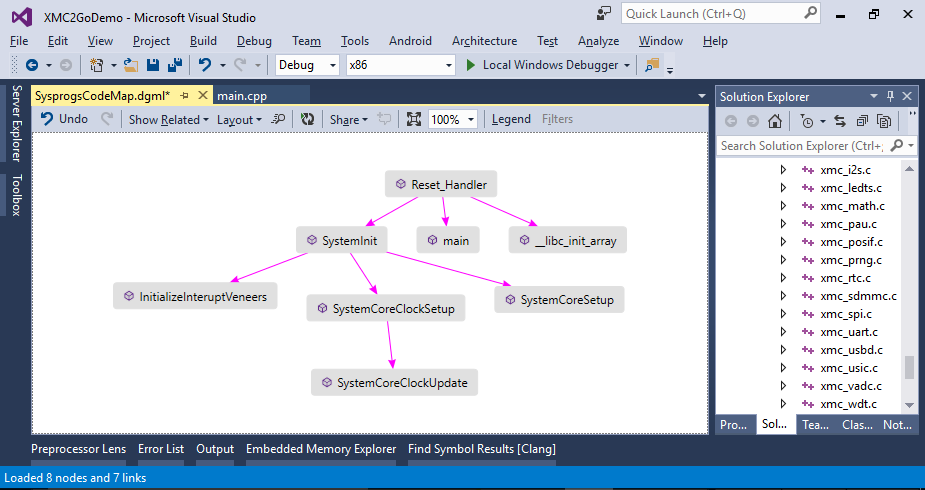Click the save file icon
925x490 pixels.
[153, 65]
